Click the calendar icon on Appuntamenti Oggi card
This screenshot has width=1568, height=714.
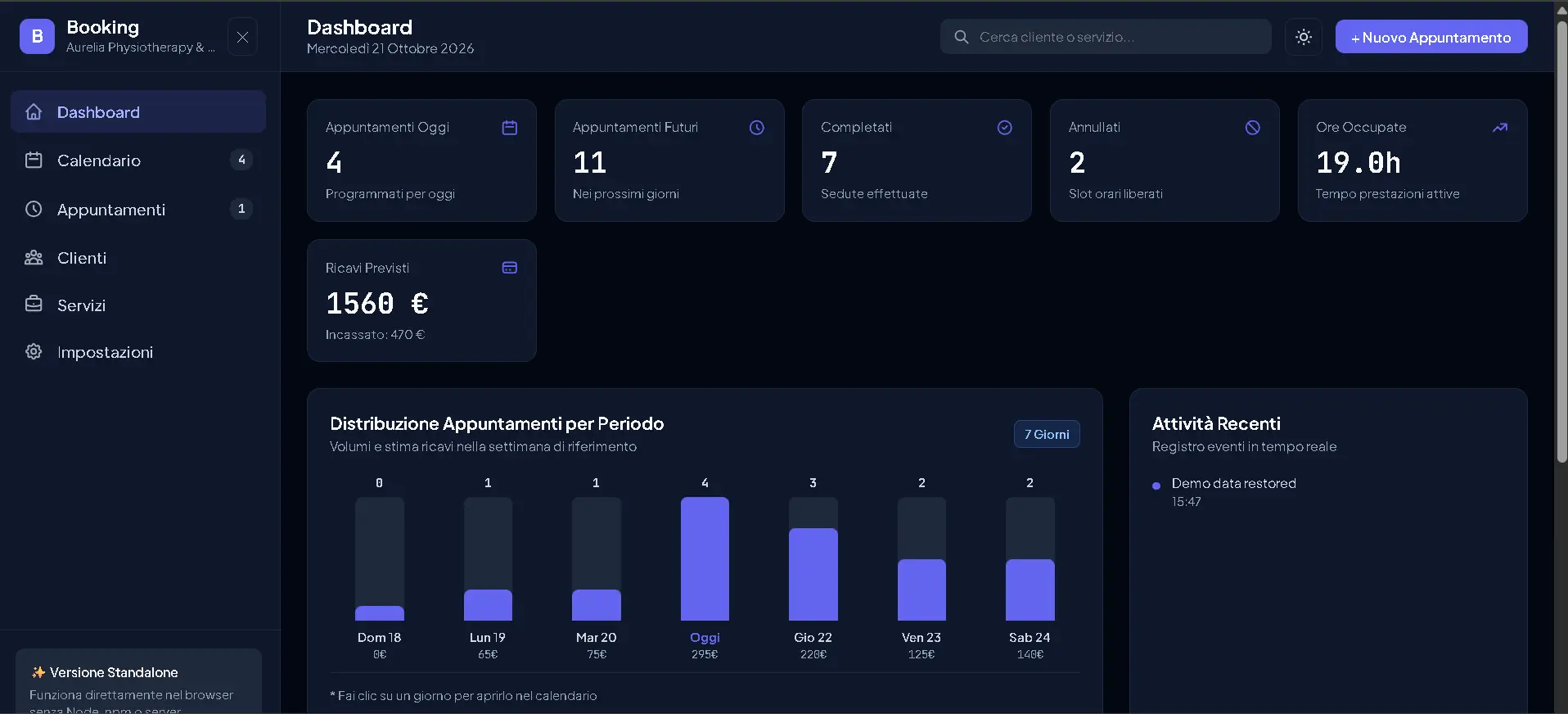tap(510, 128)
